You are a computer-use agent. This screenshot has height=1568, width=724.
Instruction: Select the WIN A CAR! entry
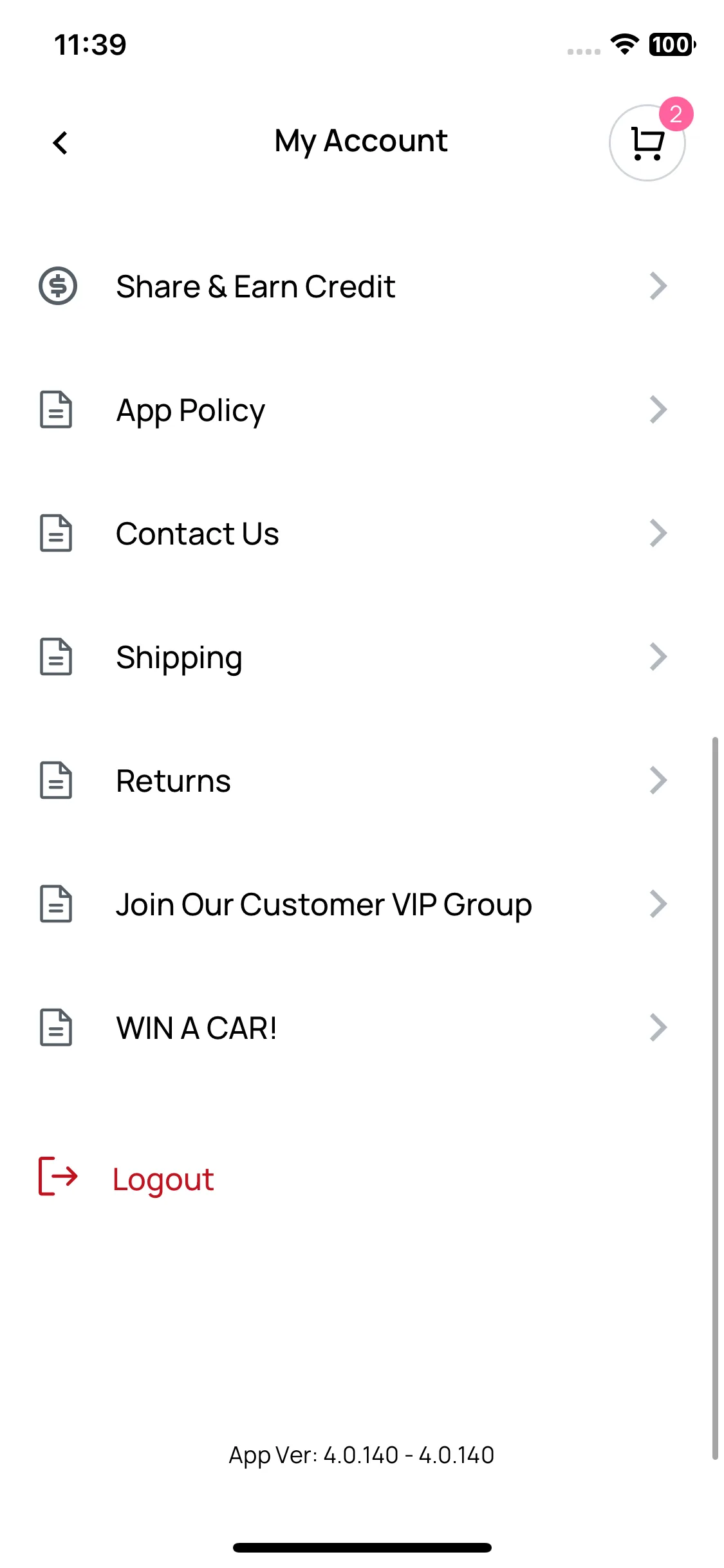[x=353, y=1027]
